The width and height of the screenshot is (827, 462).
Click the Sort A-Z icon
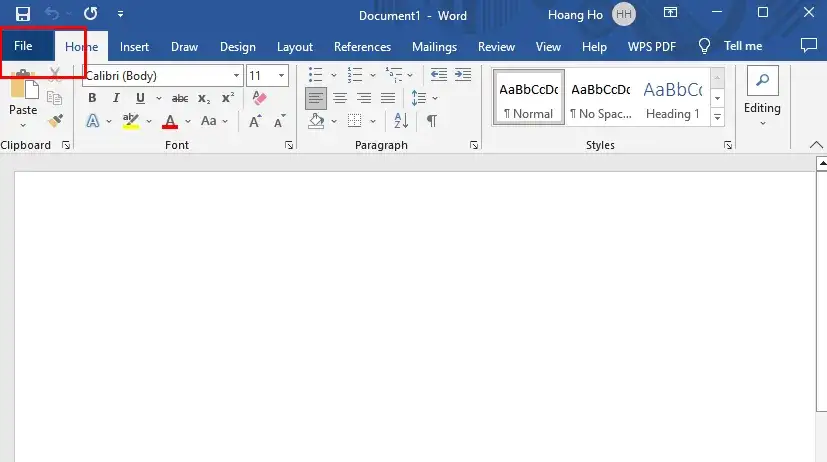tap(401, 121)
